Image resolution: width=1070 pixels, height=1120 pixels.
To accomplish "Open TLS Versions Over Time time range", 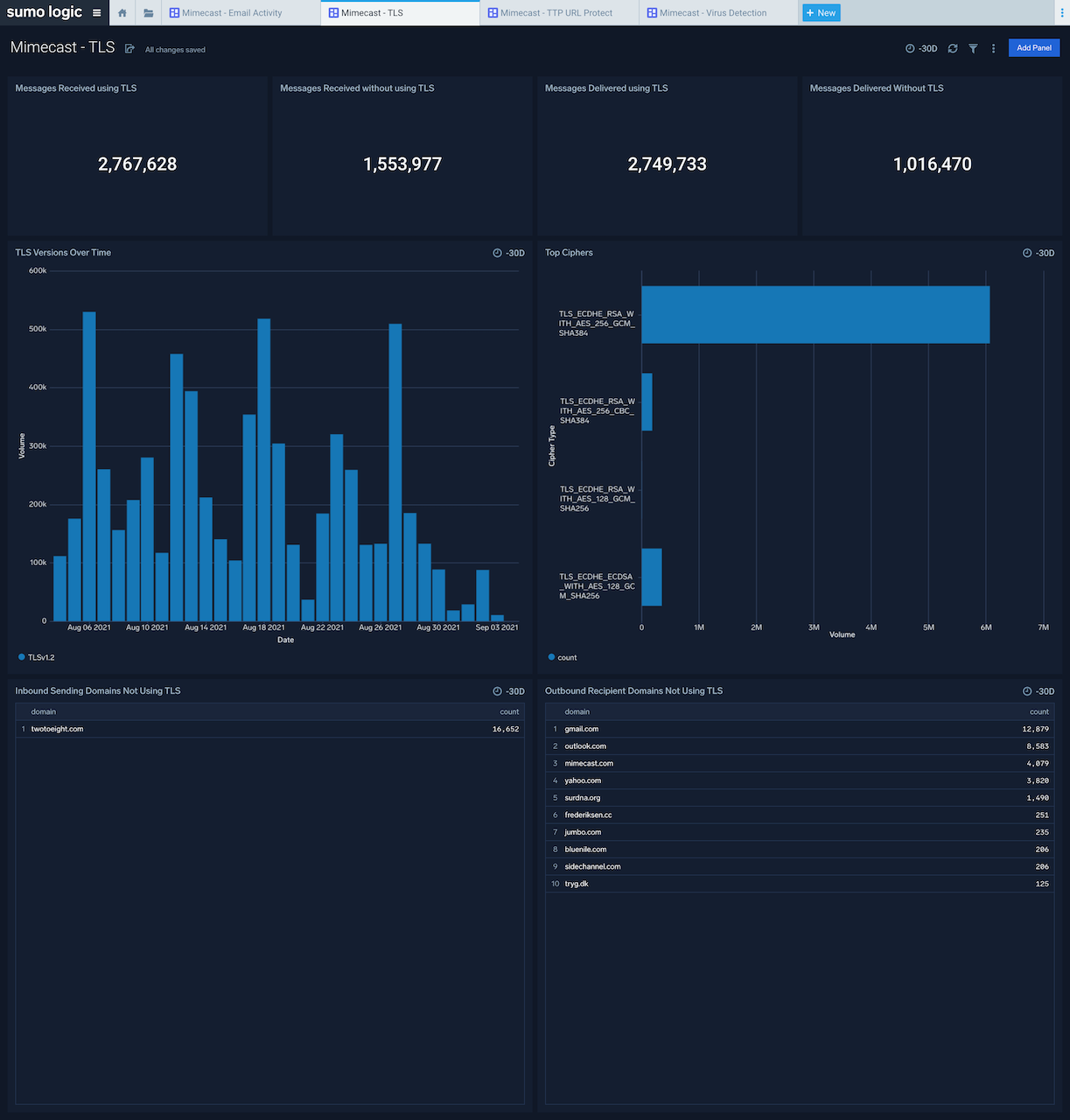I will pyautogui.click(x=508, y=253).
